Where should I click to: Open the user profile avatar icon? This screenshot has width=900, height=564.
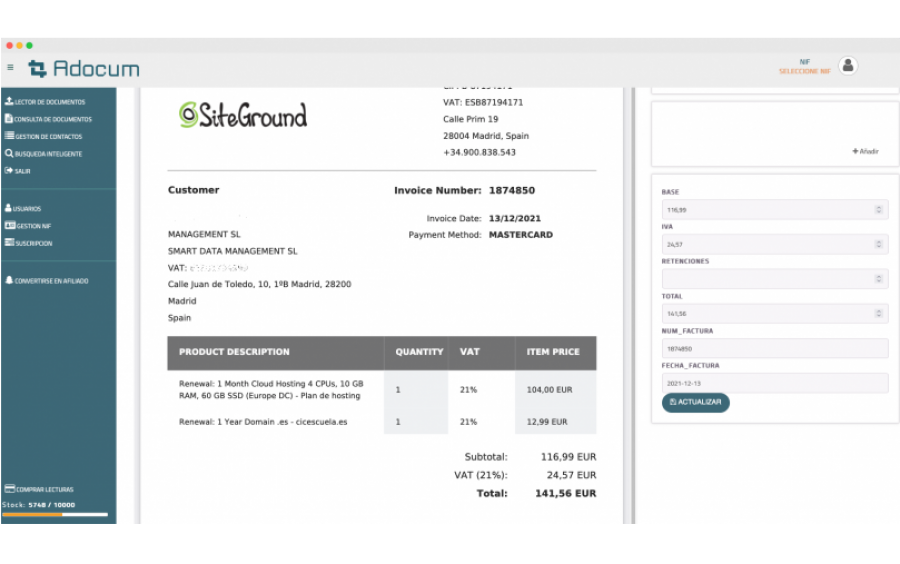point(848,65)
